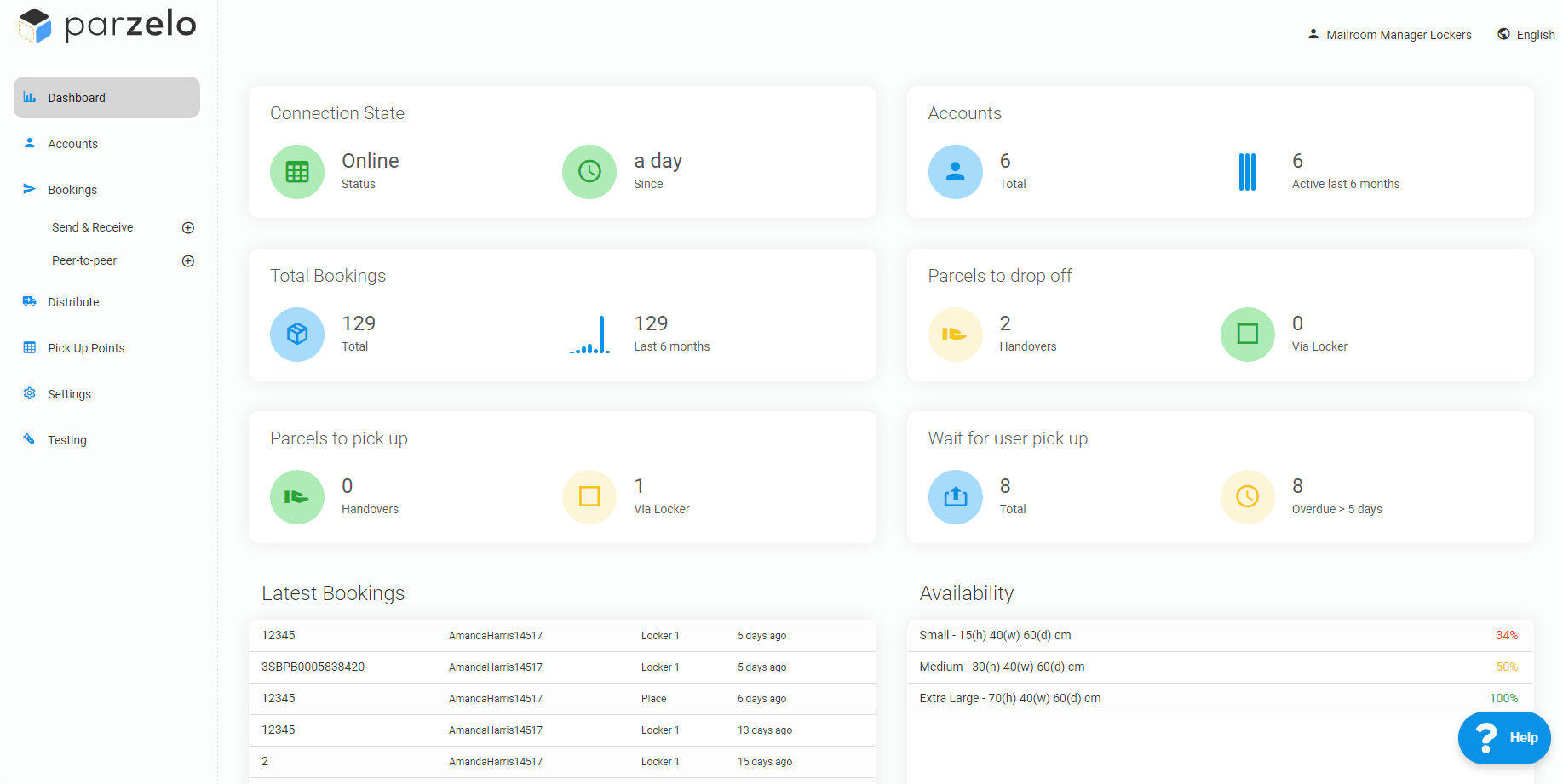Click the clock icon under Connection State
The width and height of the screenshot is (1563, 784).
589,171
